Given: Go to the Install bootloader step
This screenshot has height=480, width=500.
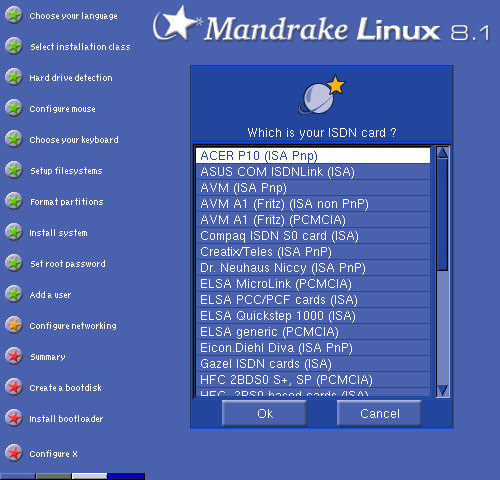Looking at the screenshot, I should [66, 419].
